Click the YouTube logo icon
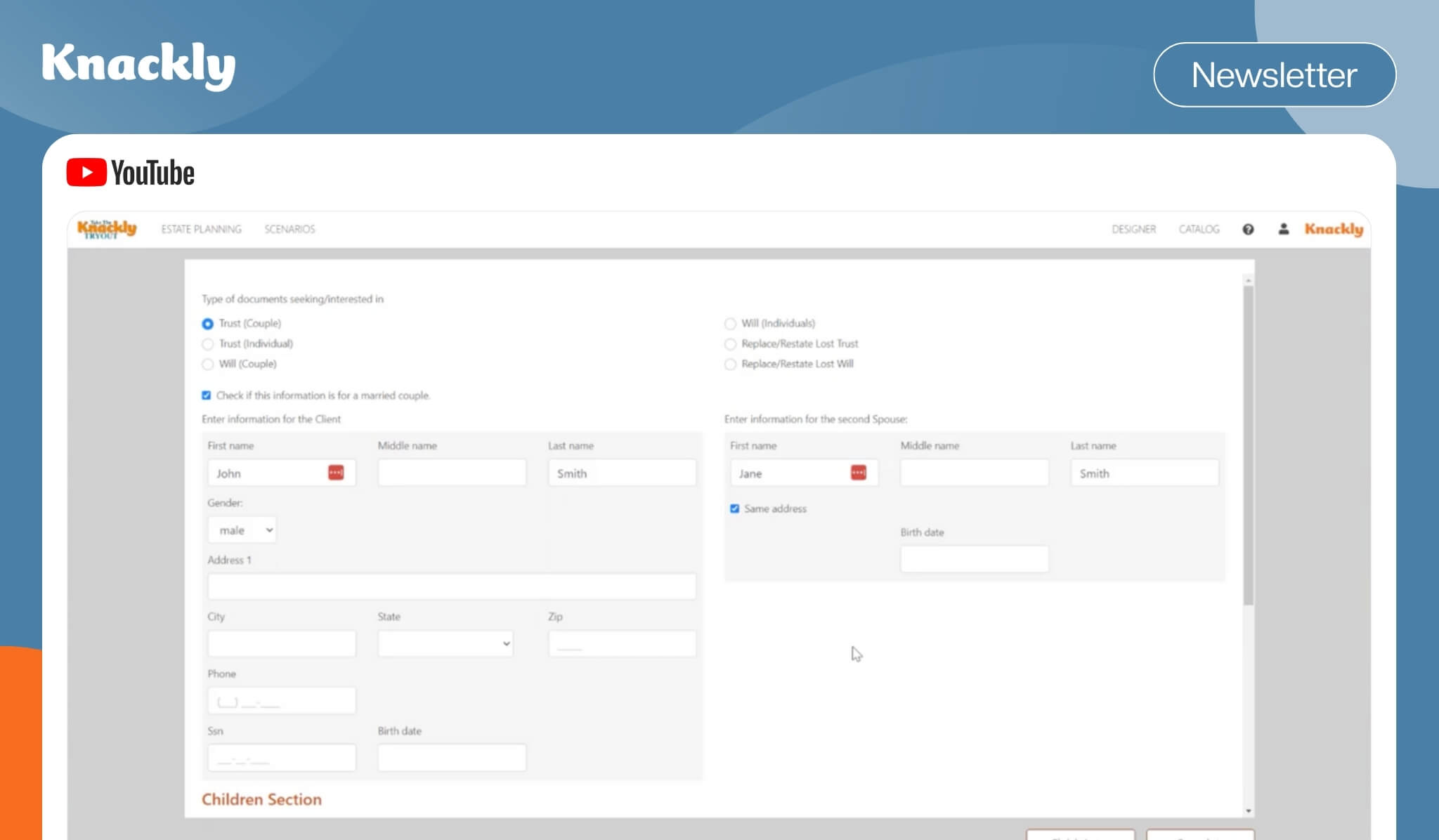The width and height of the screenshot is (1439, 840). (86, 173)
